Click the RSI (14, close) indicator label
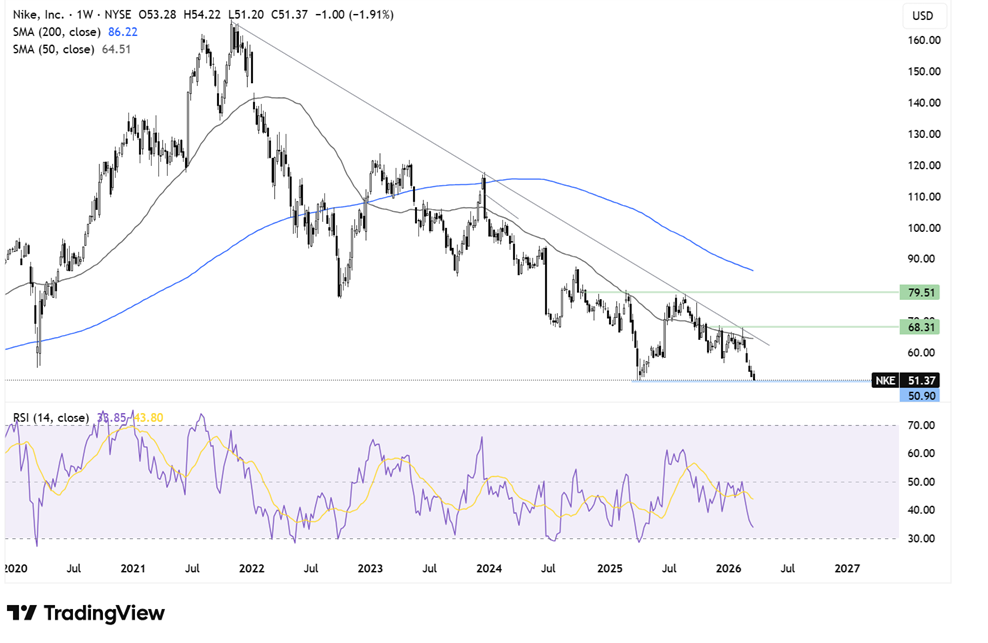This screenshot has height=643, width=988. pos(51,417)
